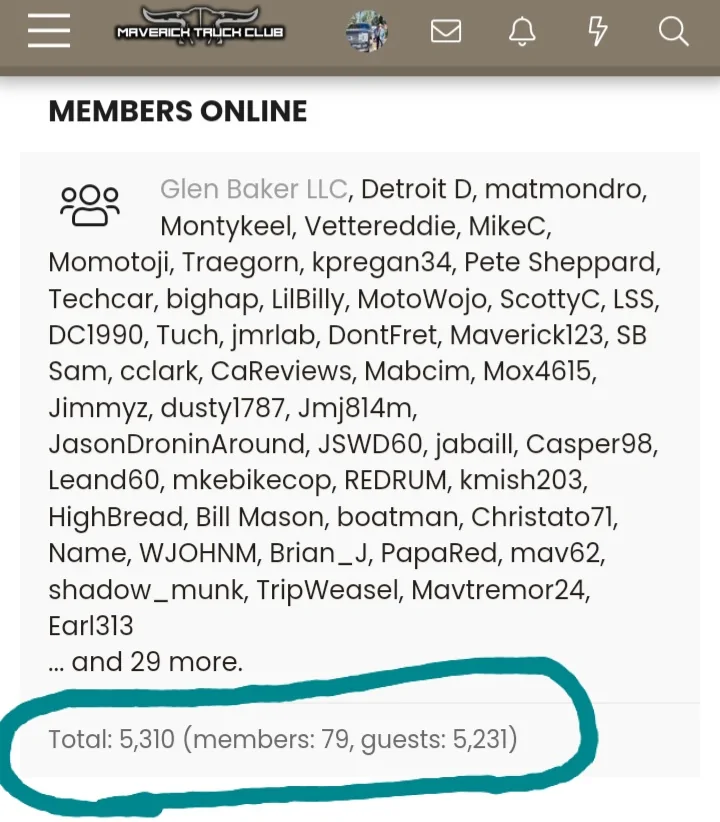This screenshot has height=822, width=720.
Task: Open Pete Sheppard's profile link
Action: coord(561,262)
